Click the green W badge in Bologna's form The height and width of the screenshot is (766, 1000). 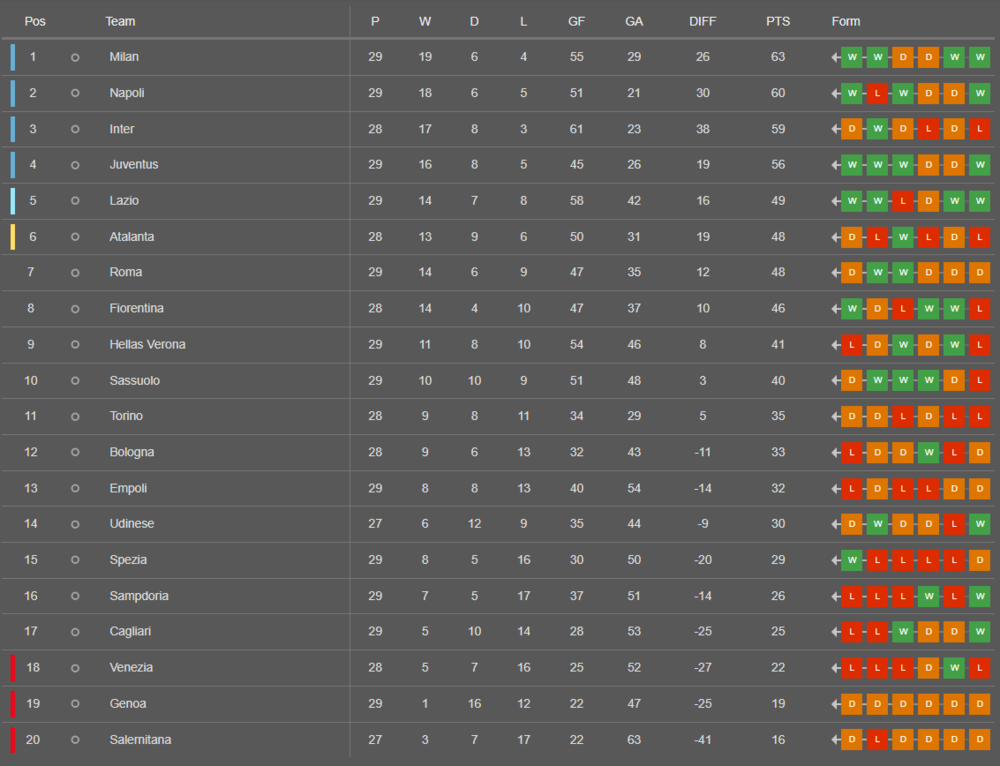point(928,452)
